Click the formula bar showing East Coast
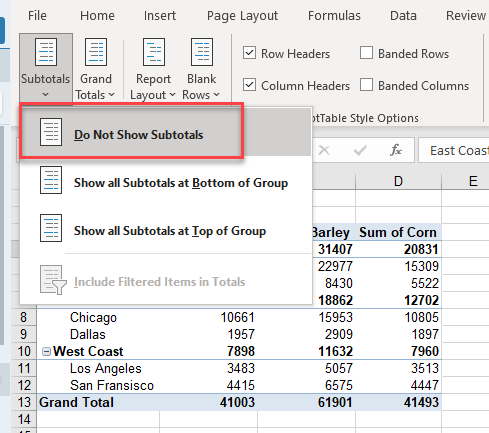The image size is (489, 433). 454,151
